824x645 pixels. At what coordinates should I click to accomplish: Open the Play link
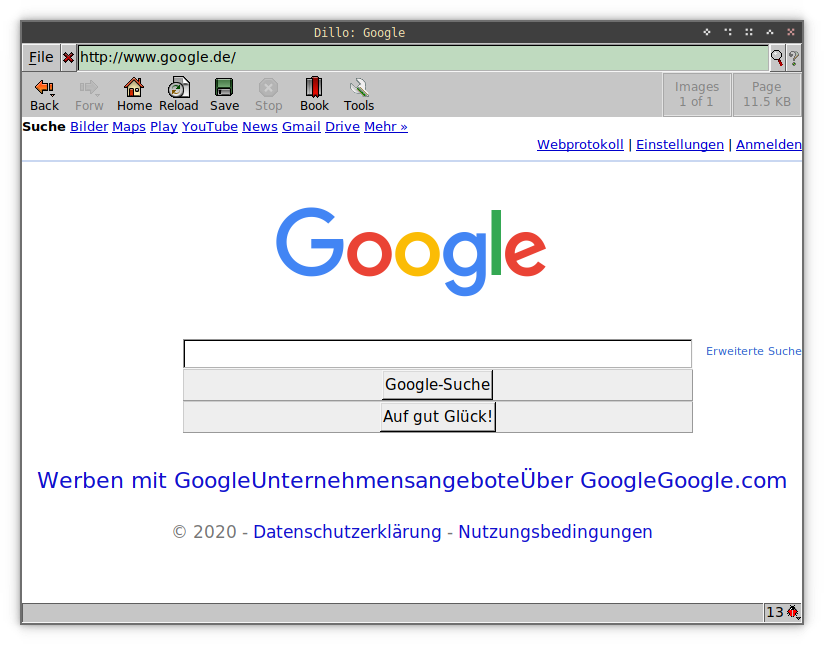(x=163, y=127)
